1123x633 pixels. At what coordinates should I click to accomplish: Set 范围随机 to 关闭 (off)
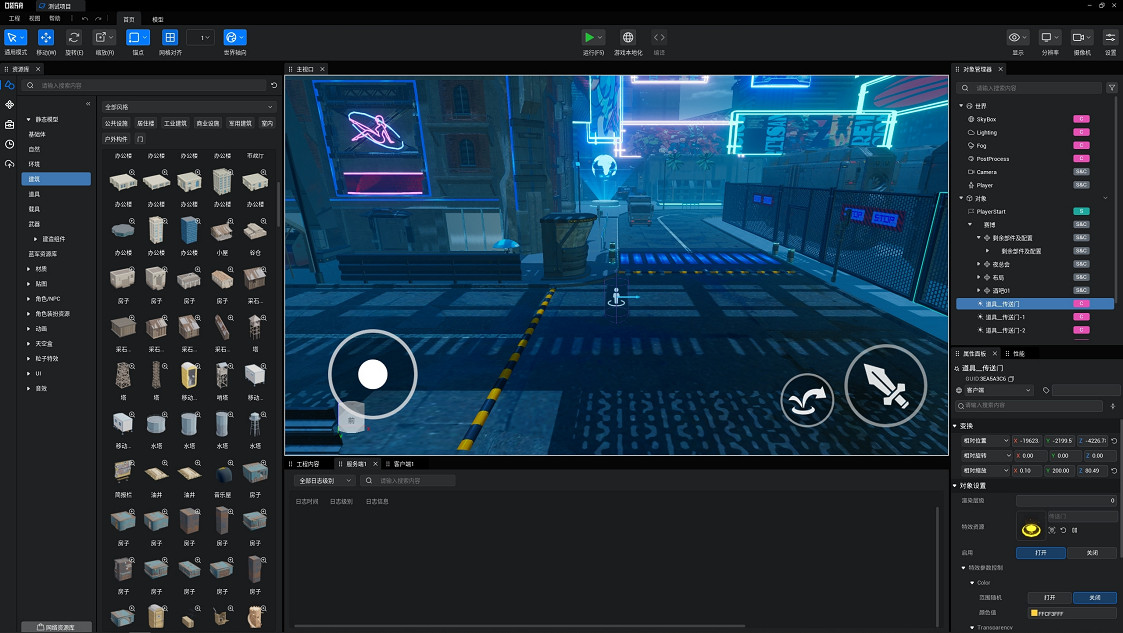(x=1094, y=597)
